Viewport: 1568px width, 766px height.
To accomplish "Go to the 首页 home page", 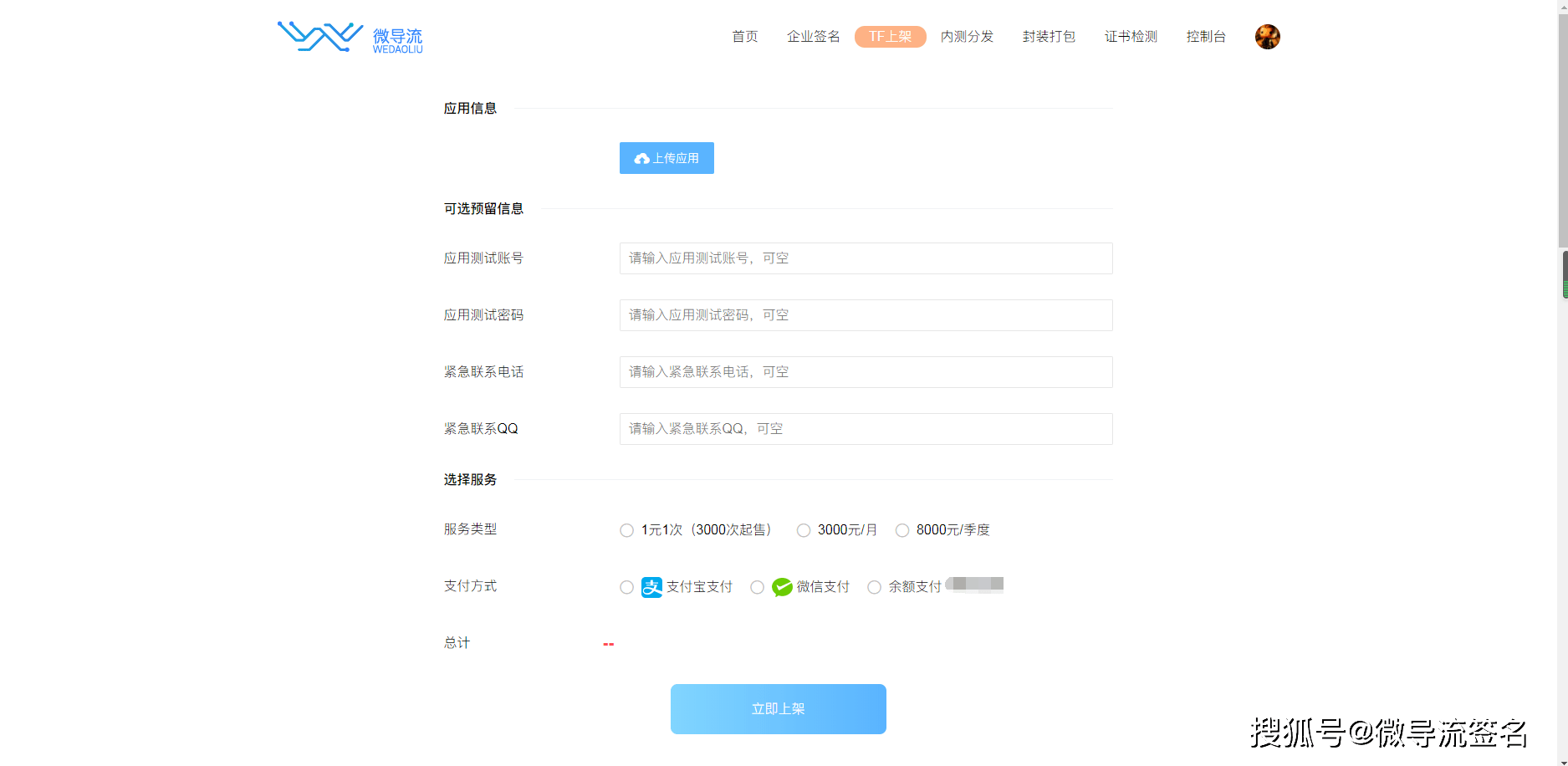I will [744, 37].
